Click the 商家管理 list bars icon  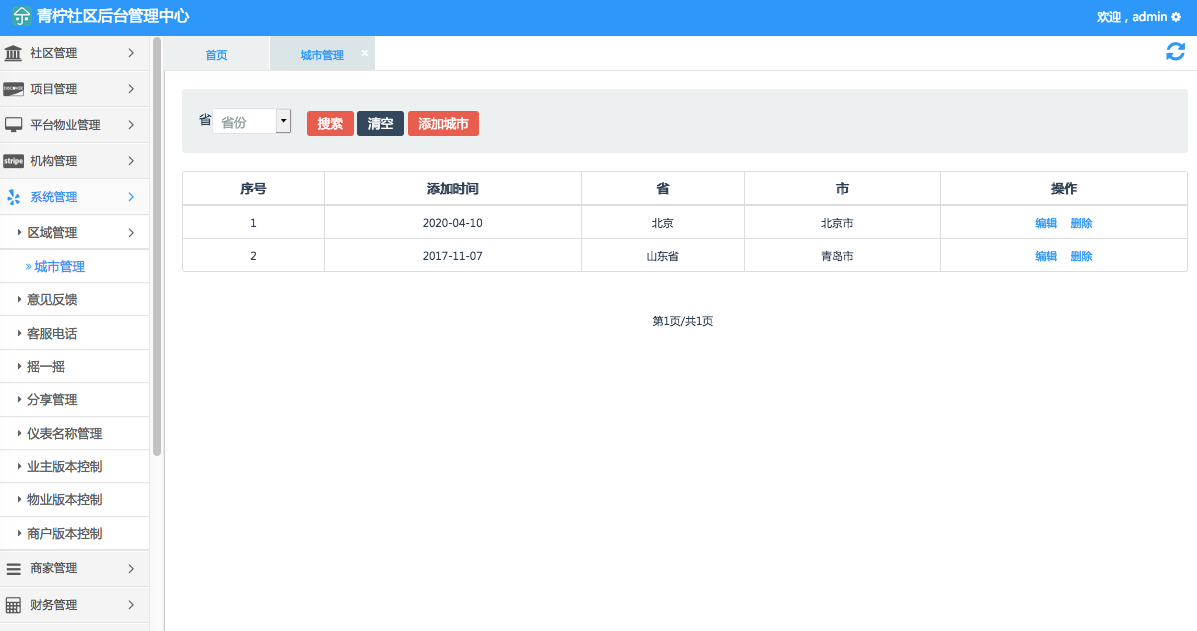click(x=13, y=569)
